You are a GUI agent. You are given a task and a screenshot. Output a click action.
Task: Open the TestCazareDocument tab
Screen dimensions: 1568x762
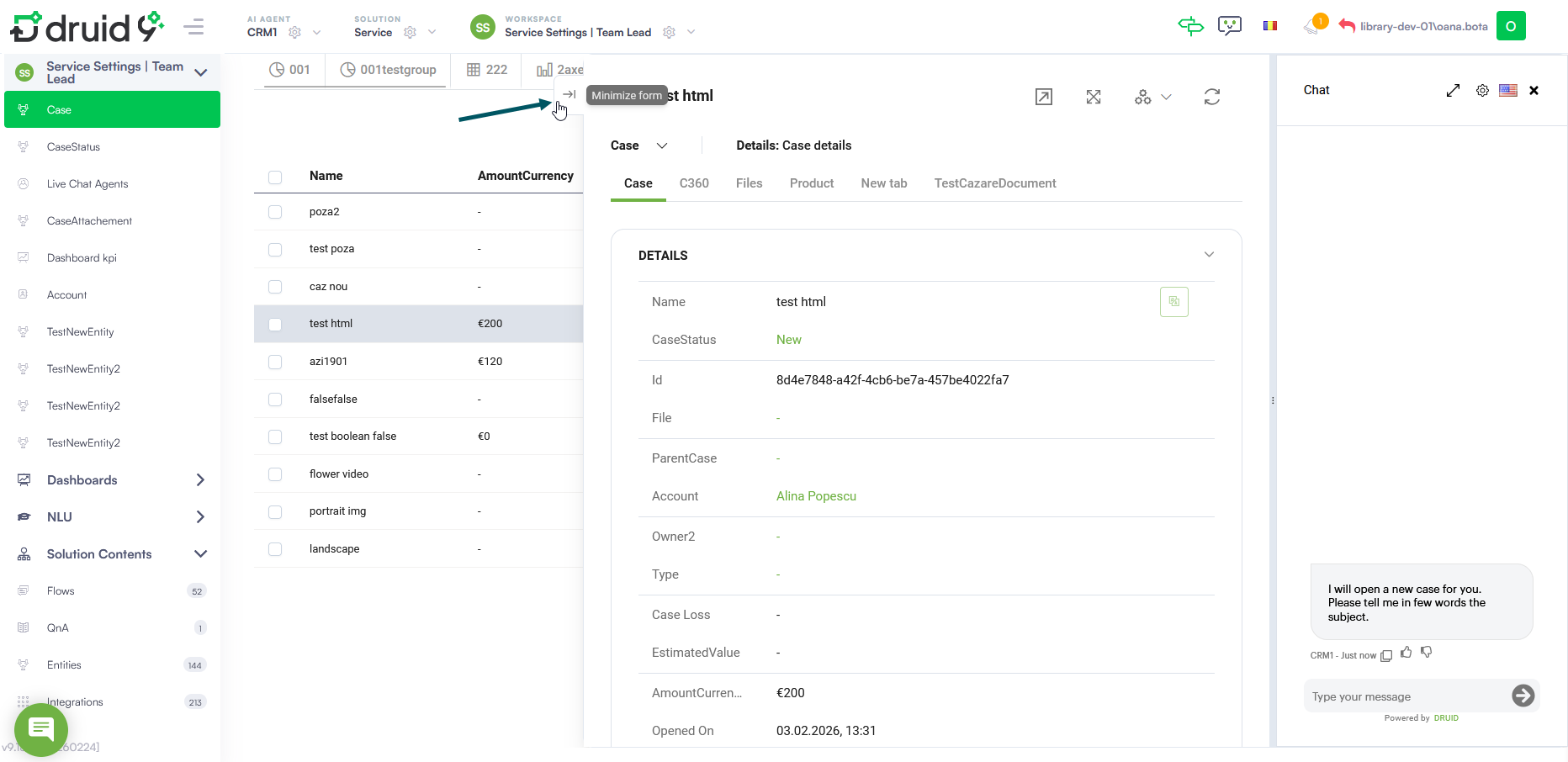coord(994,183)
